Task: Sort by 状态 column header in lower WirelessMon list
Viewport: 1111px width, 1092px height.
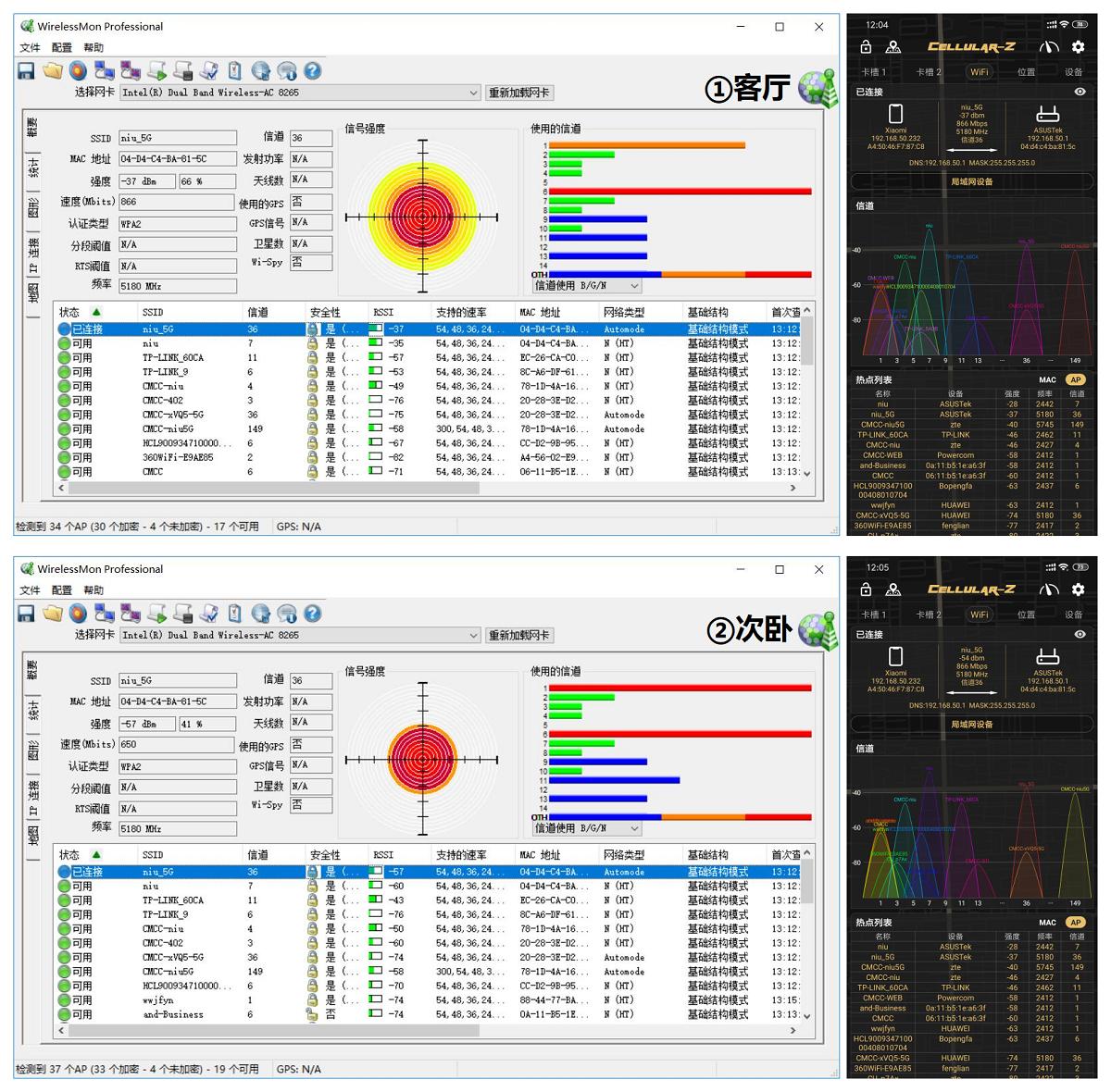Action: [x=96, y=854]
